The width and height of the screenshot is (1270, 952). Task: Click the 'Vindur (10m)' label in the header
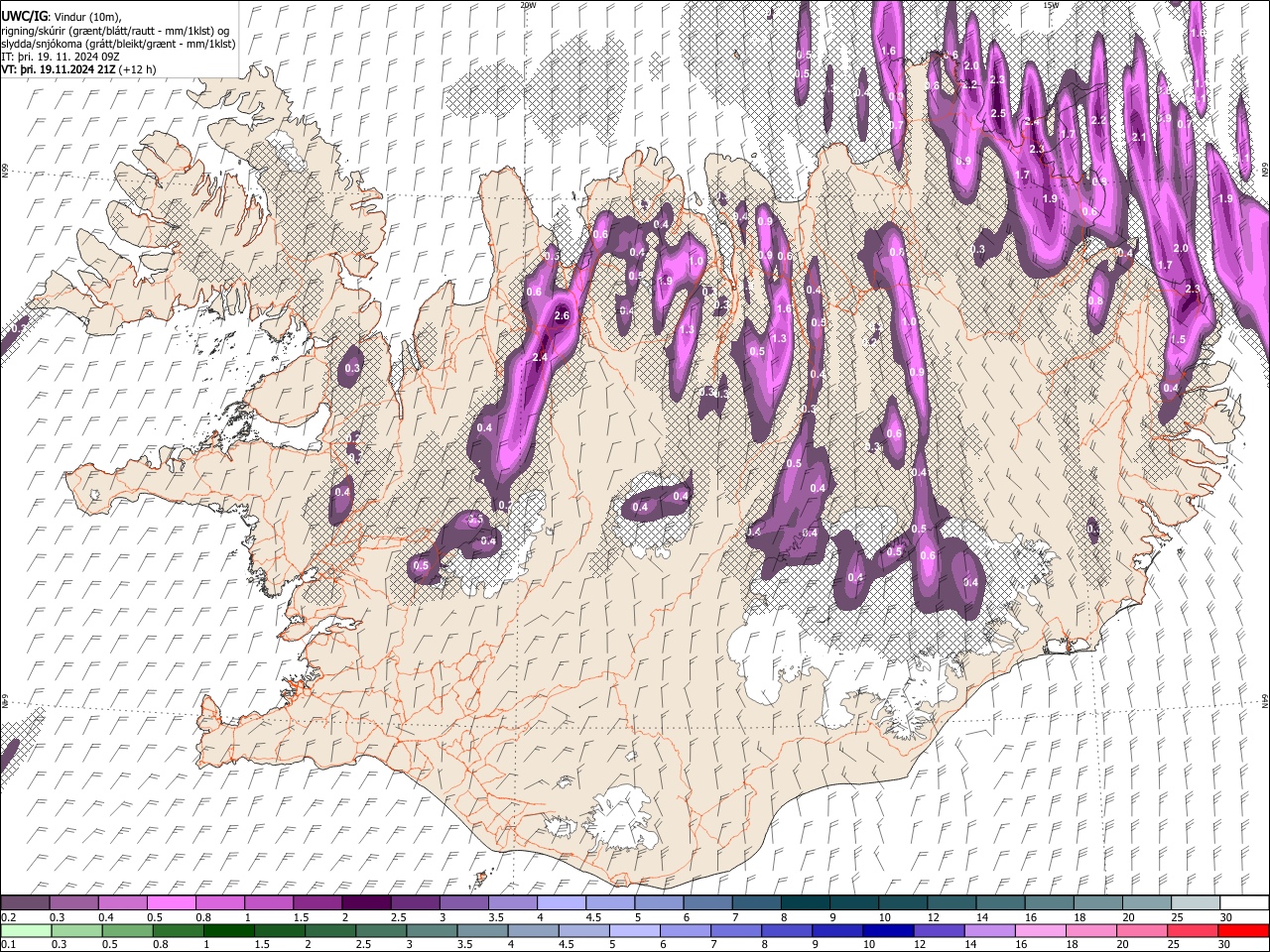click(87, 17)
